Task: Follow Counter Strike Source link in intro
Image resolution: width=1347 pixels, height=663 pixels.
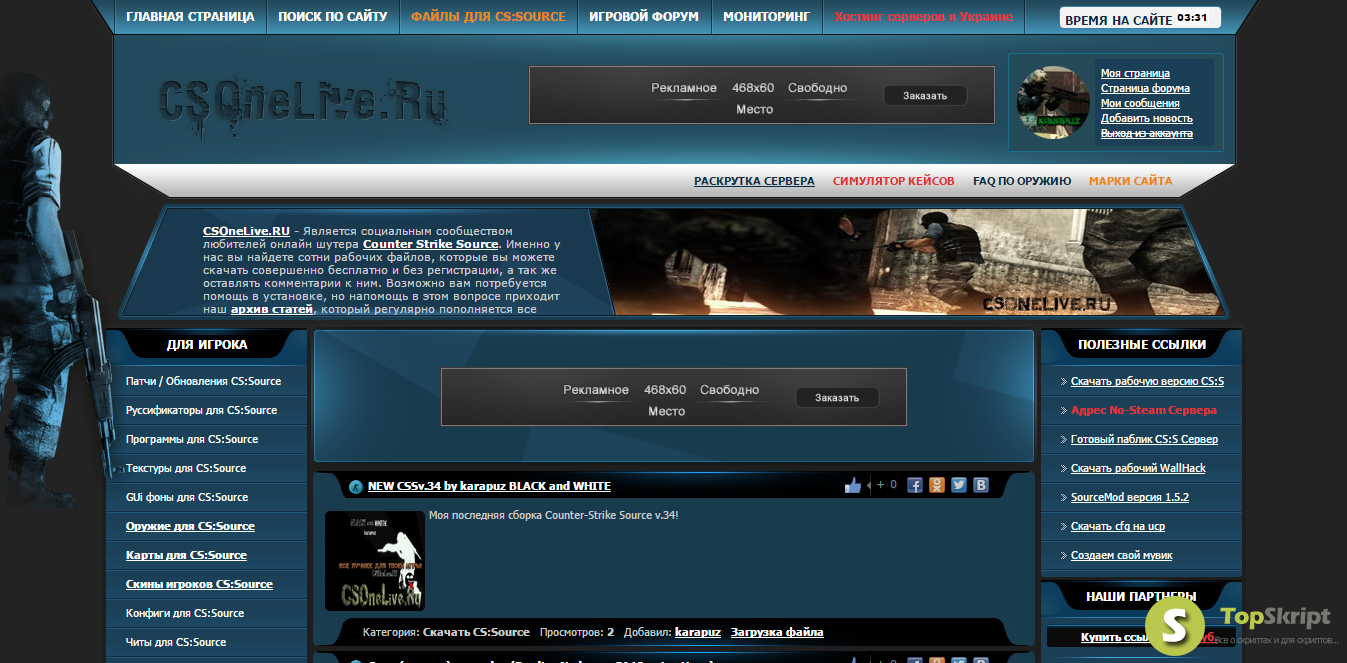Action: tap(430, 244)
